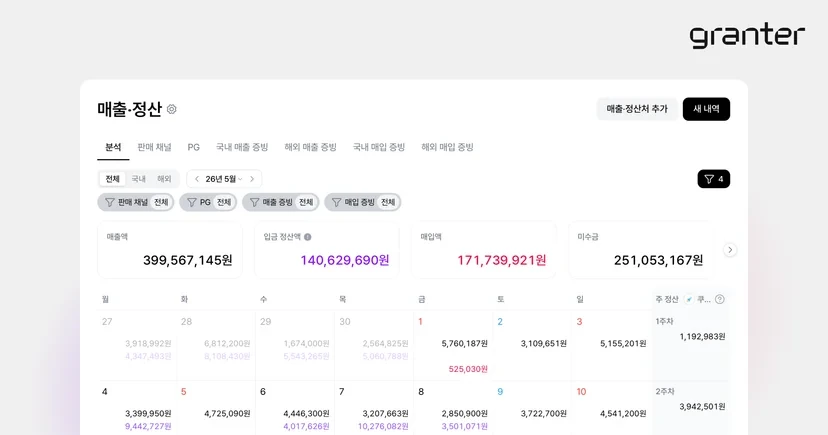Select calendar day 6
Image resolution: width=828 pixels, height=435 pixels.
tap(262, 392)
